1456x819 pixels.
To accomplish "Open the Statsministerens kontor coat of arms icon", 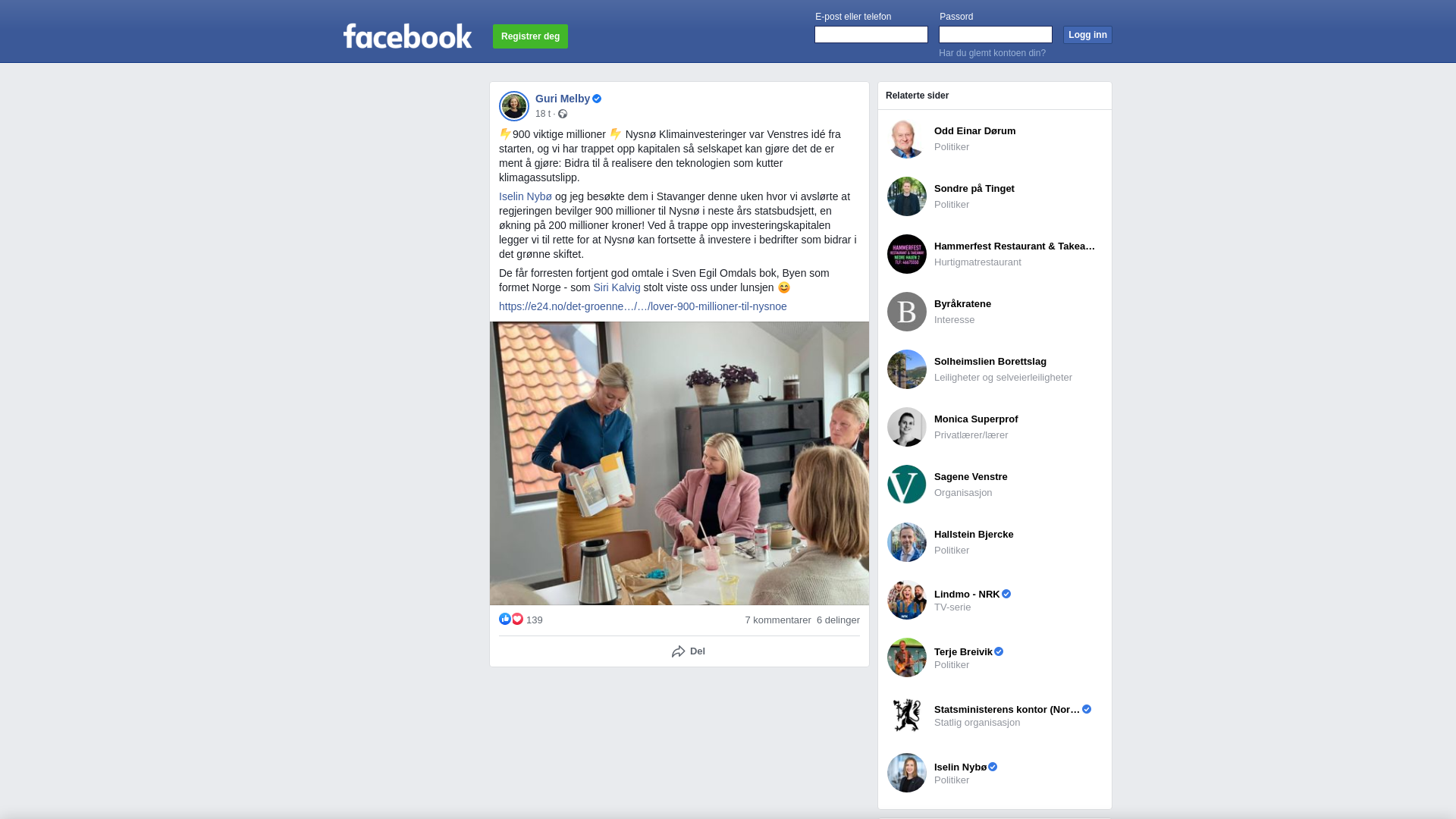I will [907, 715].
